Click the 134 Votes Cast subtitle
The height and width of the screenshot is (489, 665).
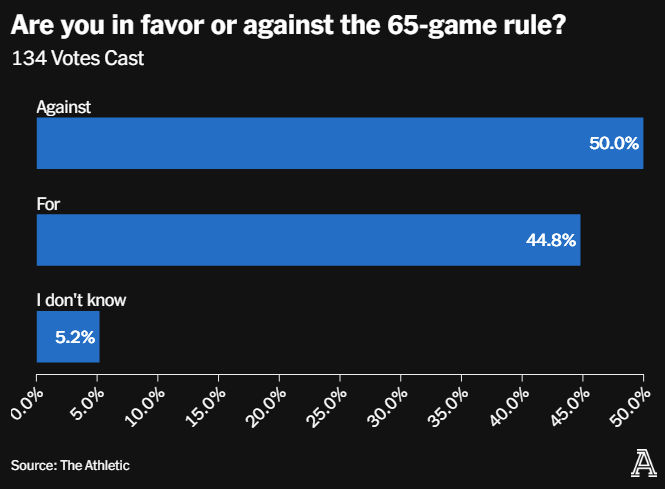(x=78, y=59)
